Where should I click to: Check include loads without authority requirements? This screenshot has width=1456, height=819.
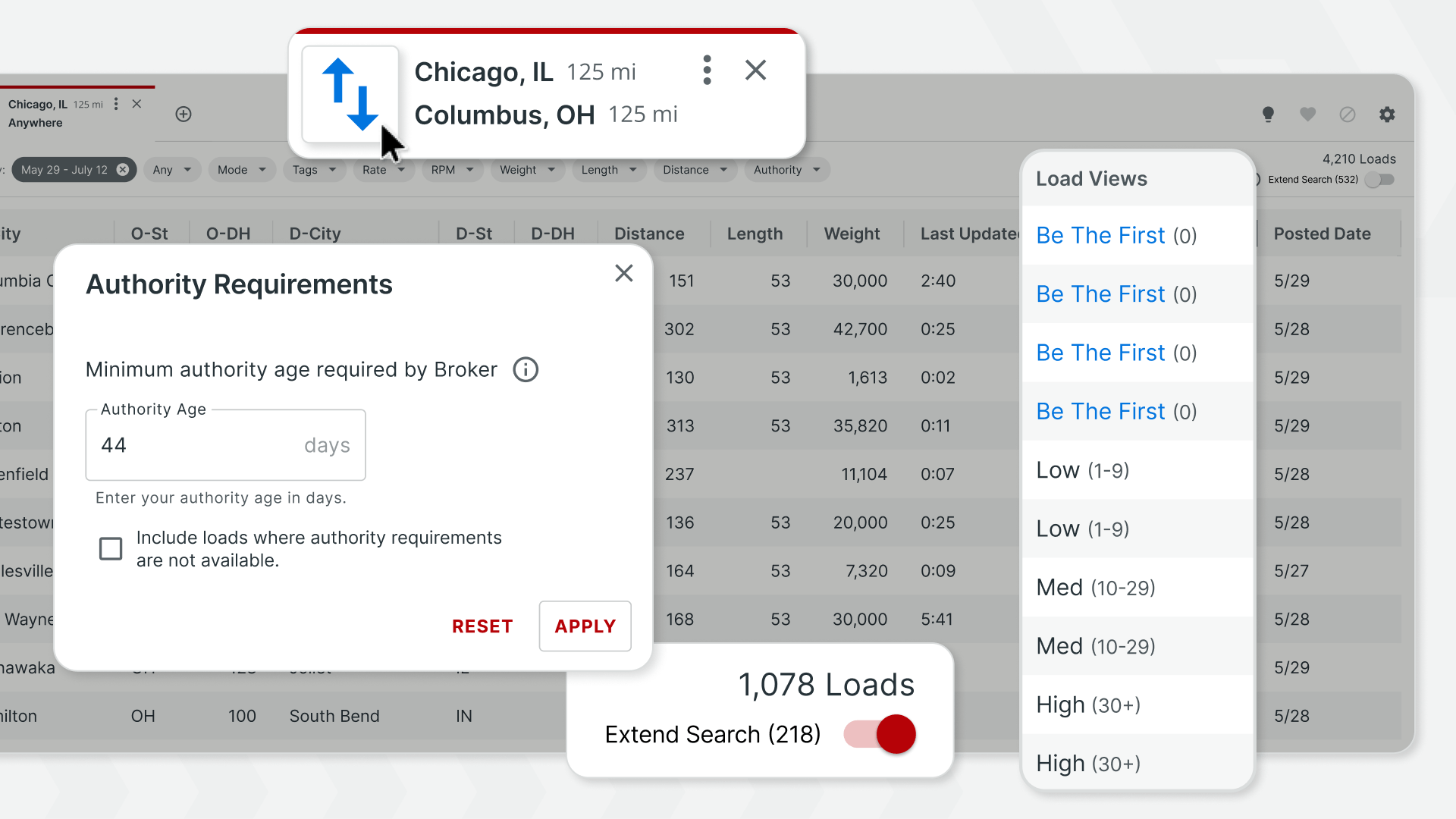[x=111, y=548]
